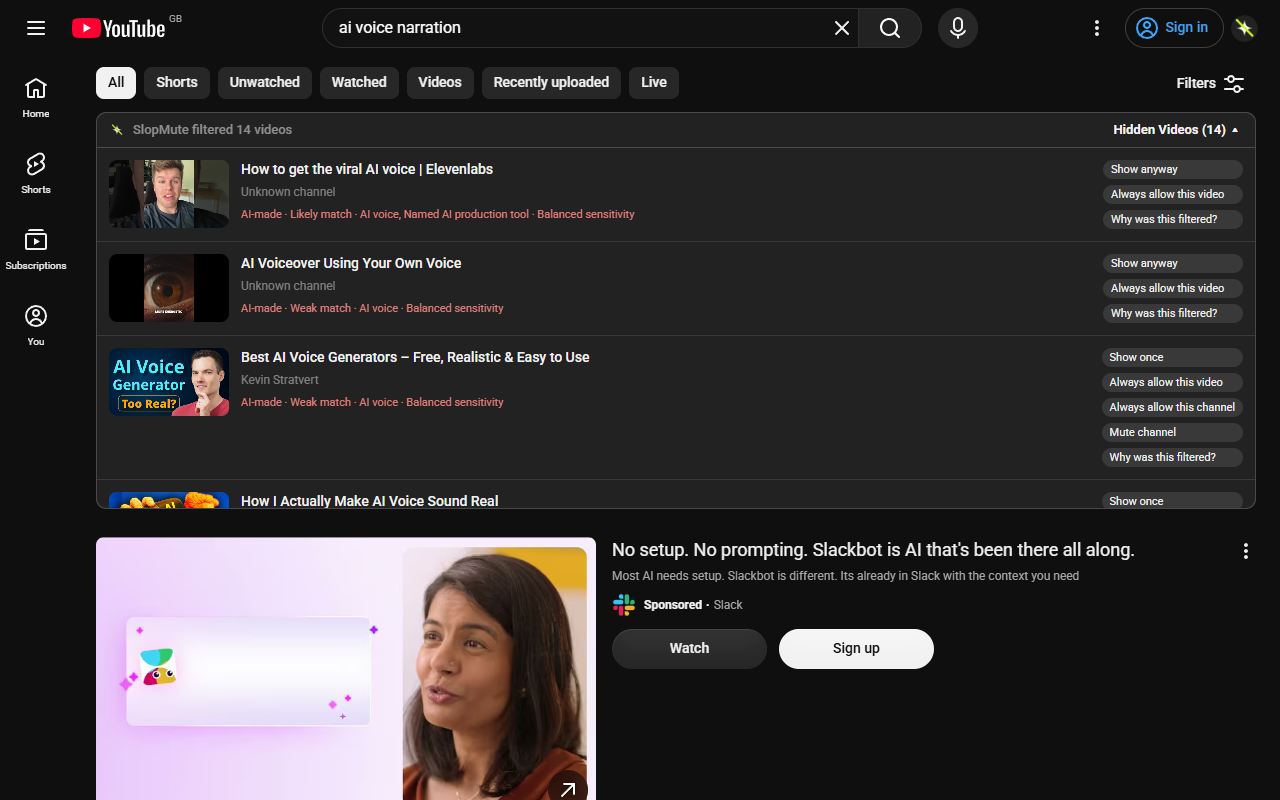Open Subscriptions in the sidebar

(36, 250)
